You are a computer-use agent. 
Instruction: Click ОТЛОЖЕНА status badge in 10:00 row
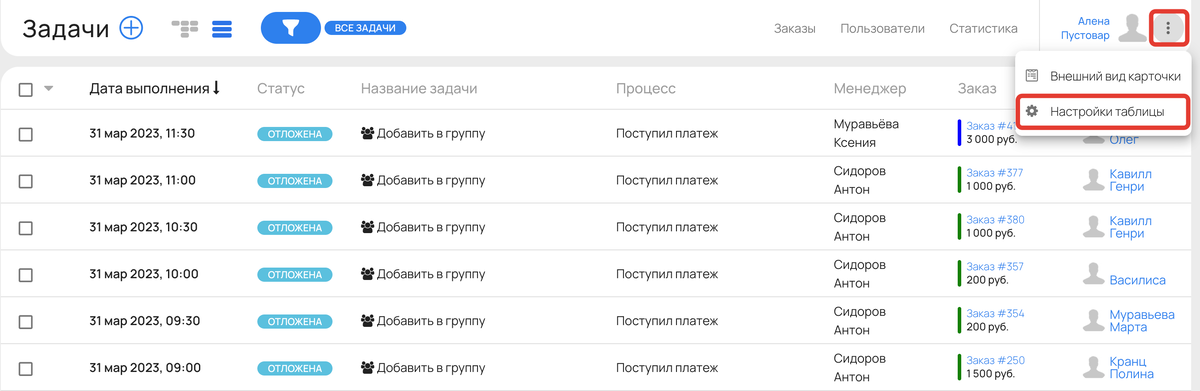click(x=295, y=274)
